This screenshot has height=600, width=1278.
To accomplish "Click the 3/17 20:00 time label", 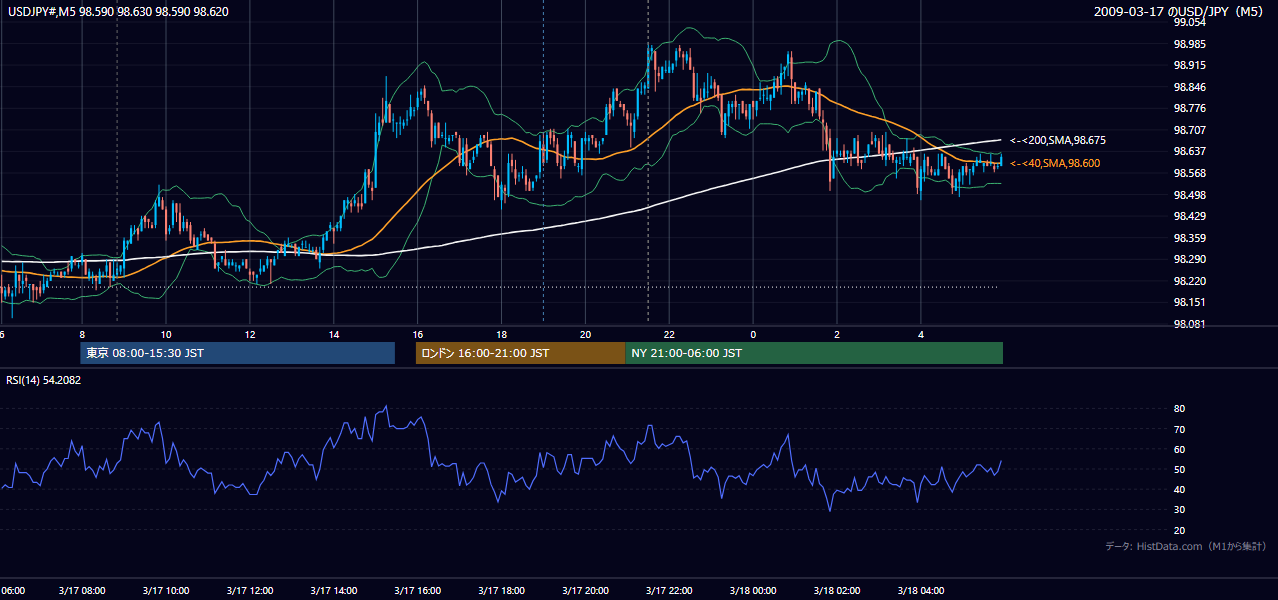I will (x=586, y=591).
